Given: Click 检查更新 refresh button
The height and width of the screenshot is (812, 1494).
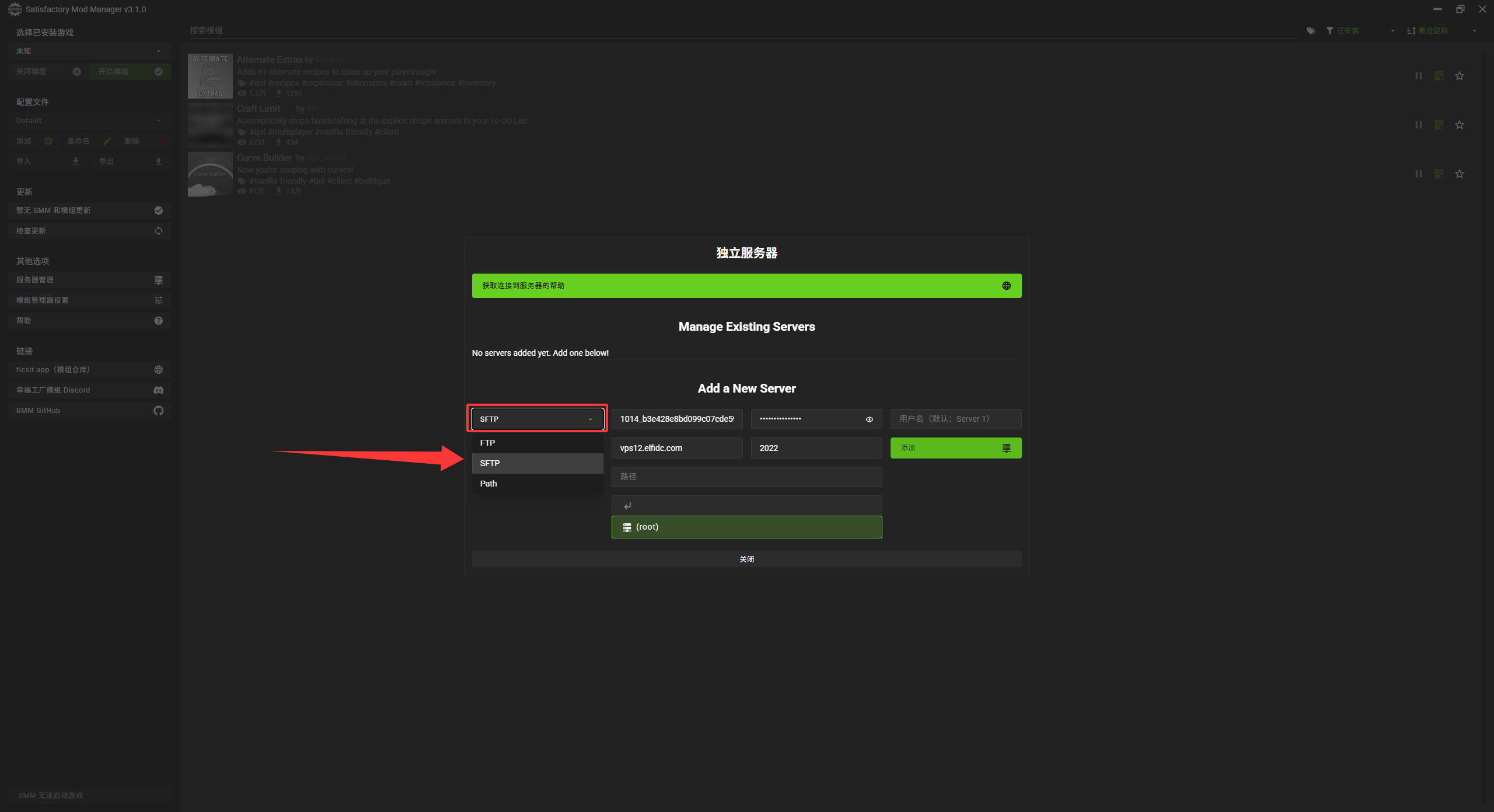Looking at the screenshot, I should [x=89, y=231].
